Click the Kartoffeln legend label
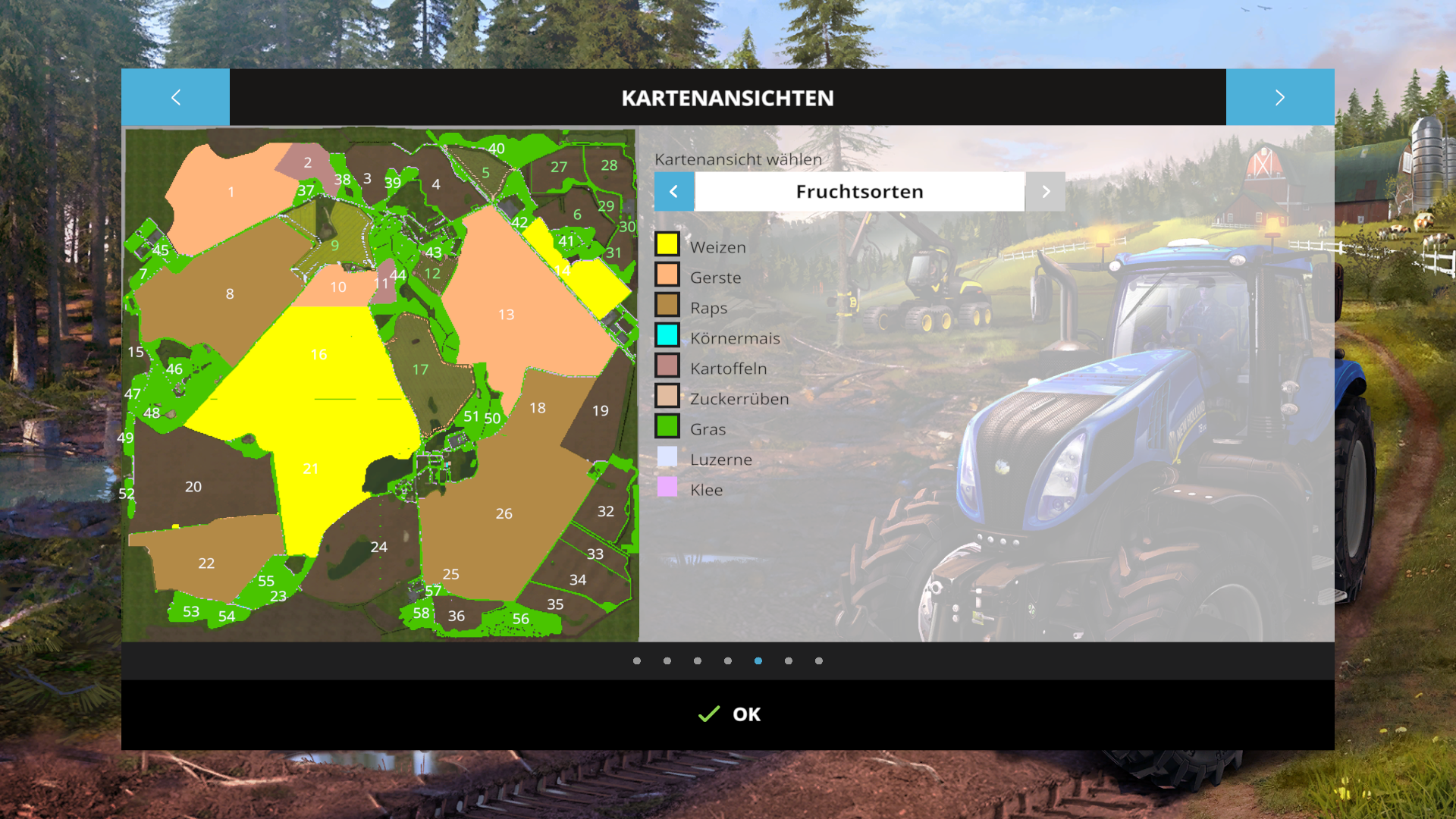1456x819 pixels. [729, 369]
